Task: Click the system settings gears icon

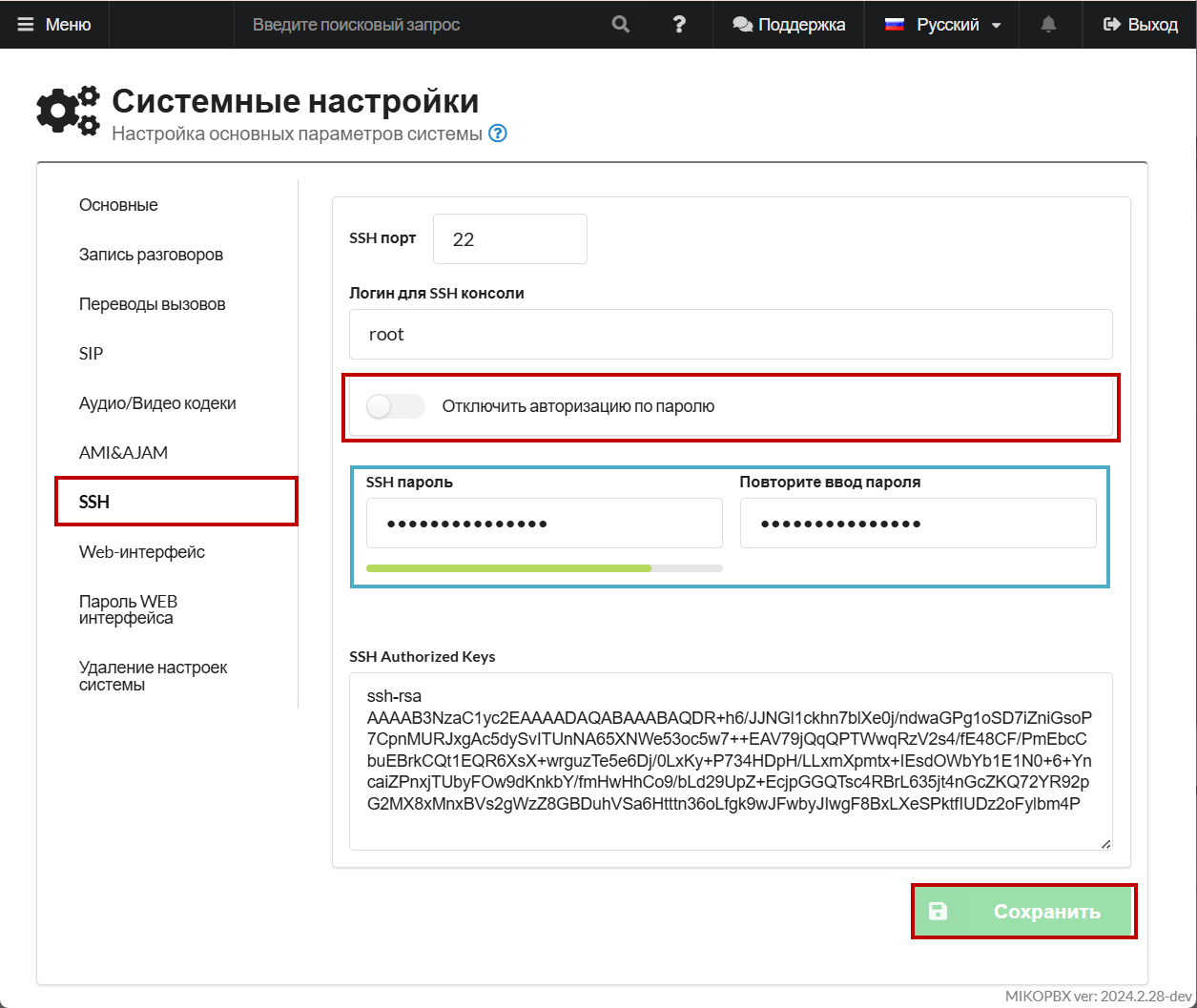Action: (x=68, y=111)
